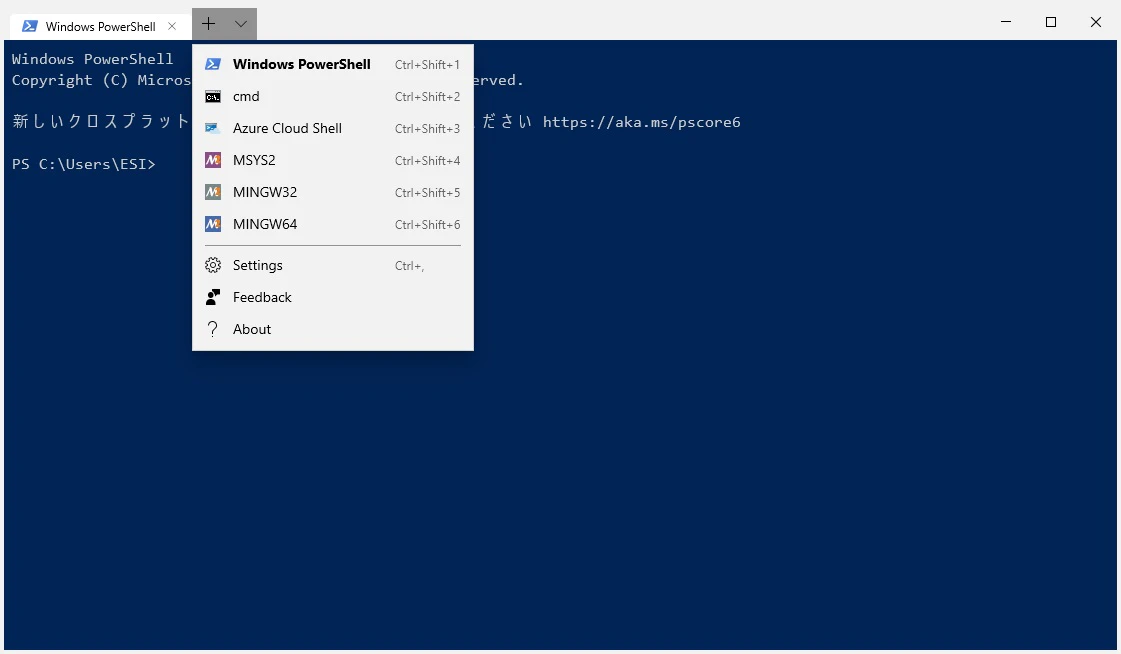Click the Ctrl+, shortcut label
The image size is (1121, 654).
pyautogui.click(x=410, y=266)
